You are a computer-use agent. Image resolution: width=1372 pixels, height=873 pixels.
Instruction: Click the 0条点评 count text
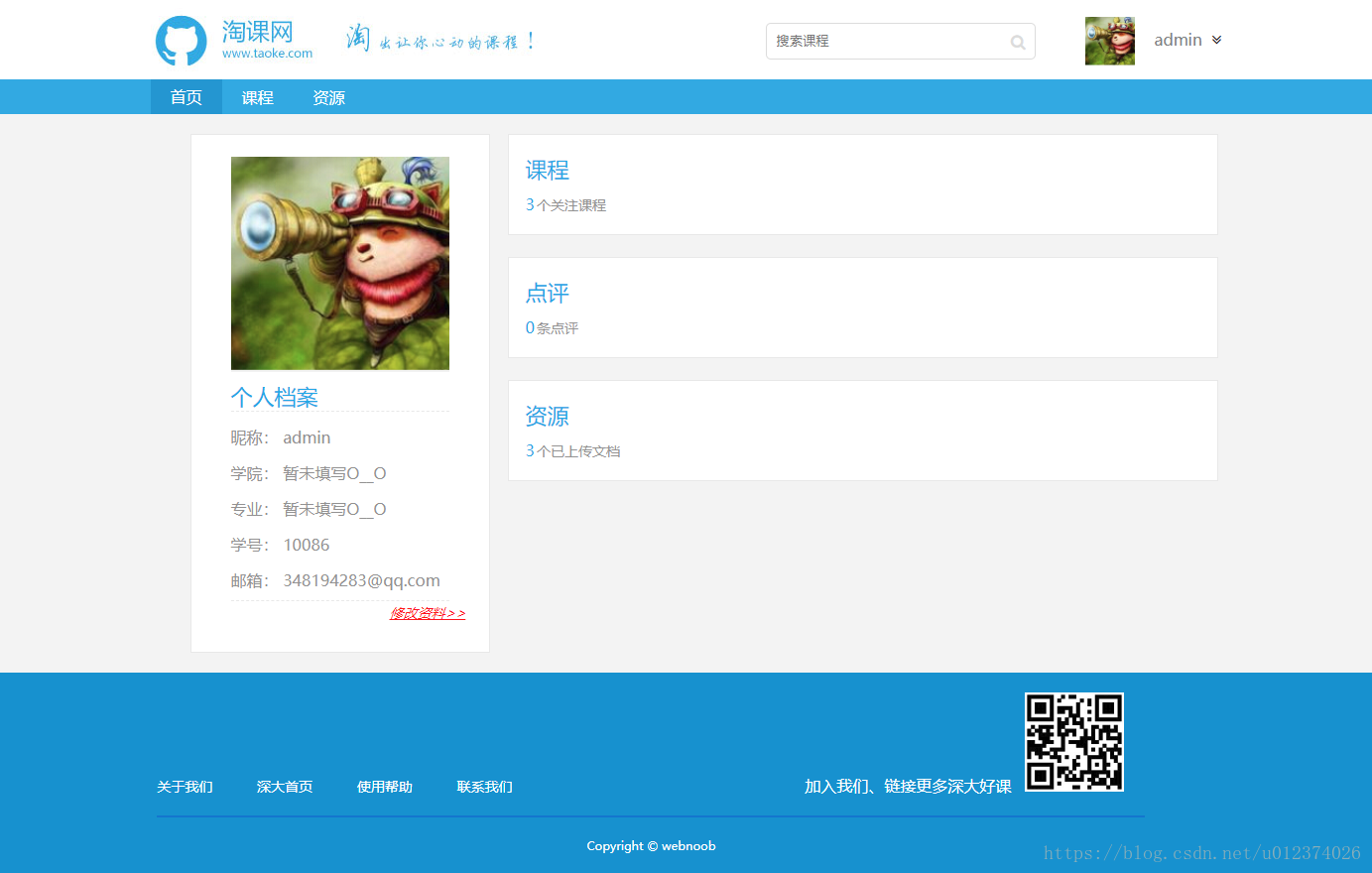pyautogui.click(x=552, y=327)
